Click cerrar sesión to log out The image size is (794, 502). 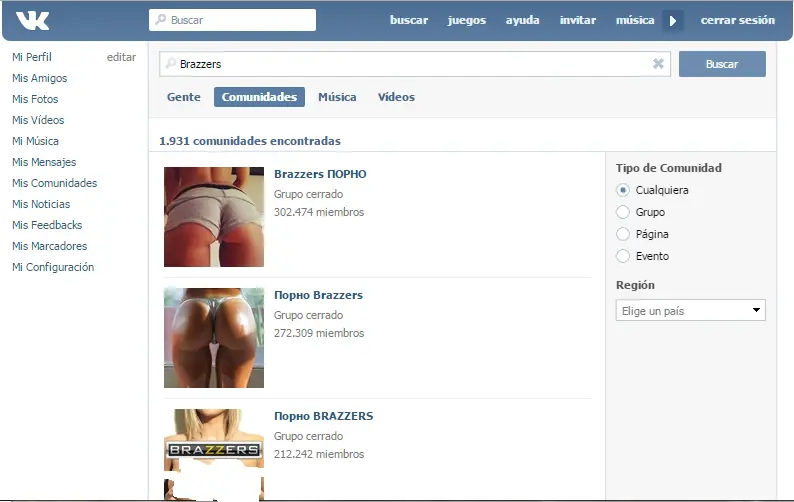pyautogui.click(x=737, y=20)
